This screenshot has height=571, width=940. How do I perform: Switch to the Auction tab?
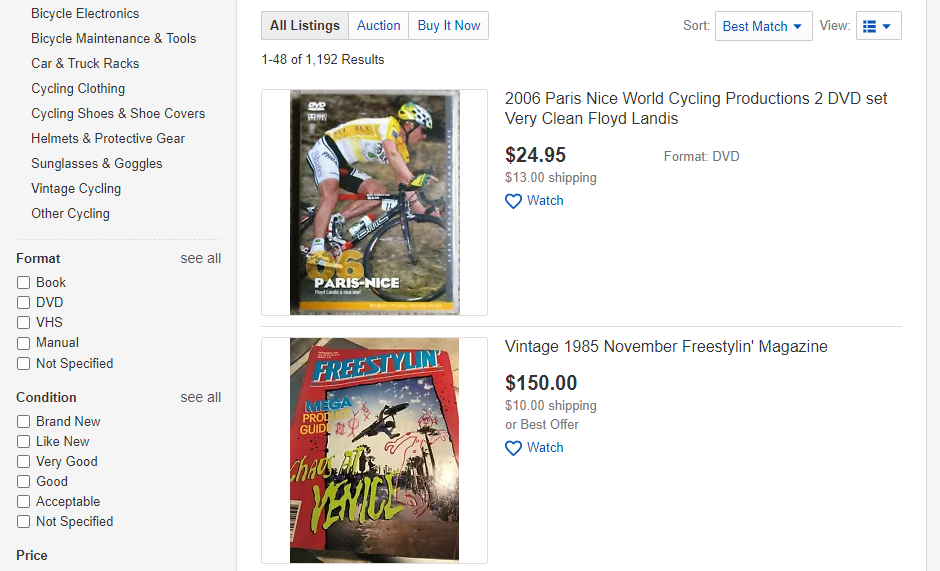(x=378, y=26)
